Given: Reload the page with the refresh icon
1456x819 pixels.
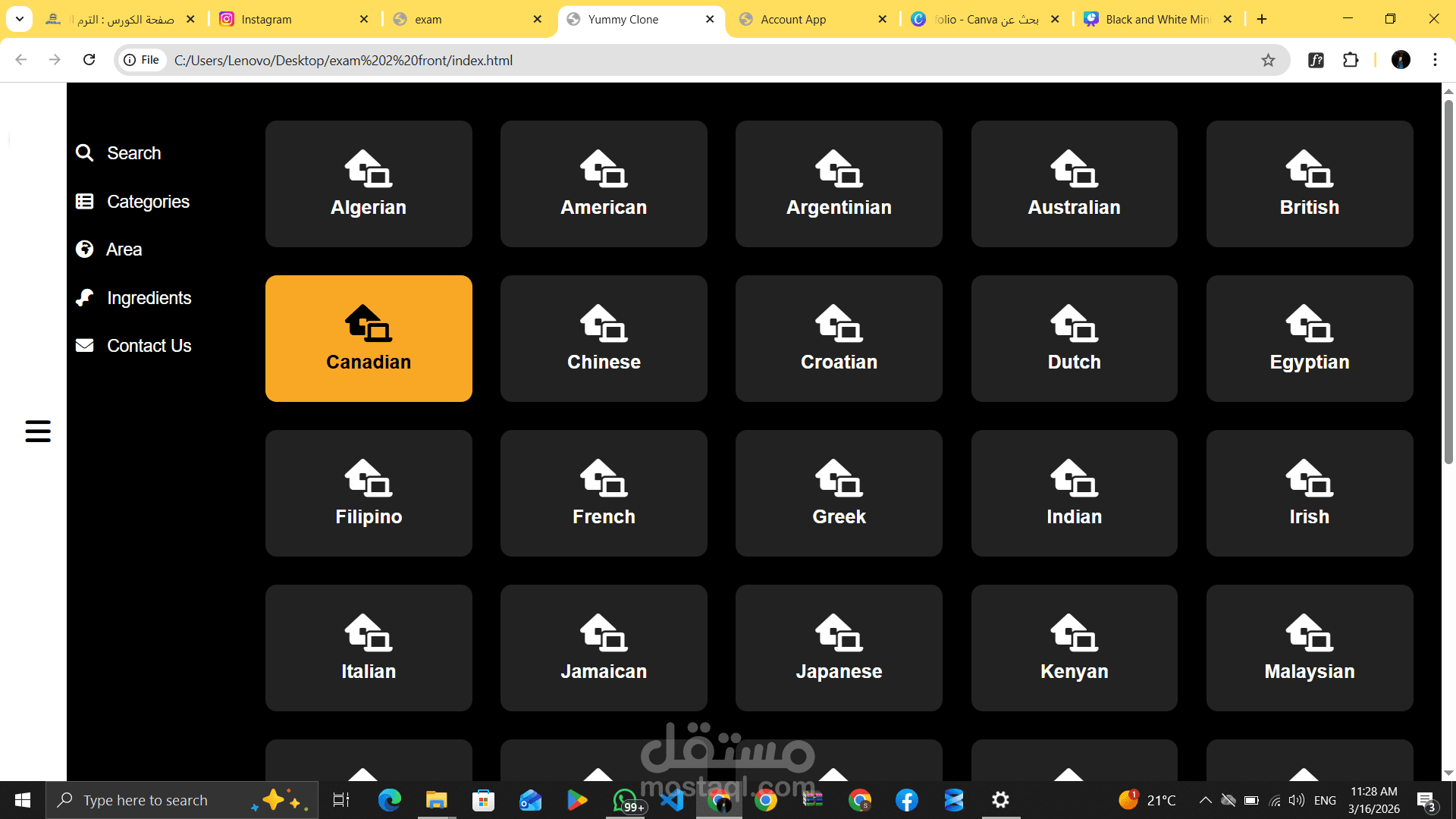Looking at the screenshot, I should [89, 60].
